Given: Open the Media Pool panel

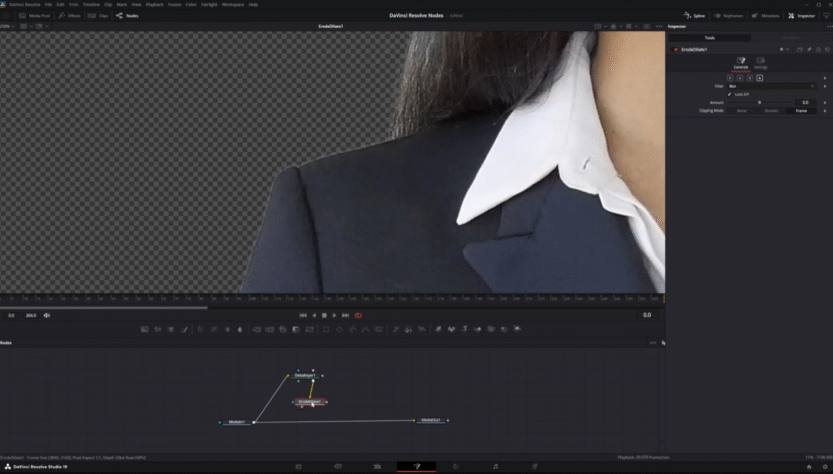Looking at the screenshot, I should tap(36, 16).
